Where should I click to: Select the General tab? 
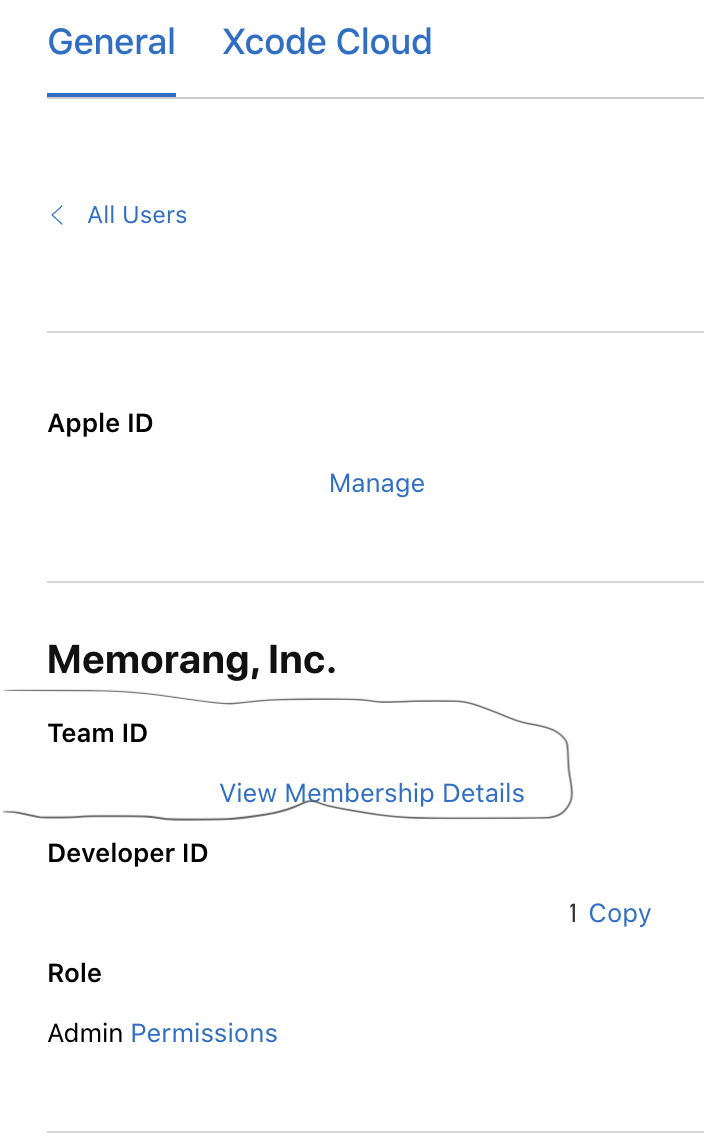111,42
